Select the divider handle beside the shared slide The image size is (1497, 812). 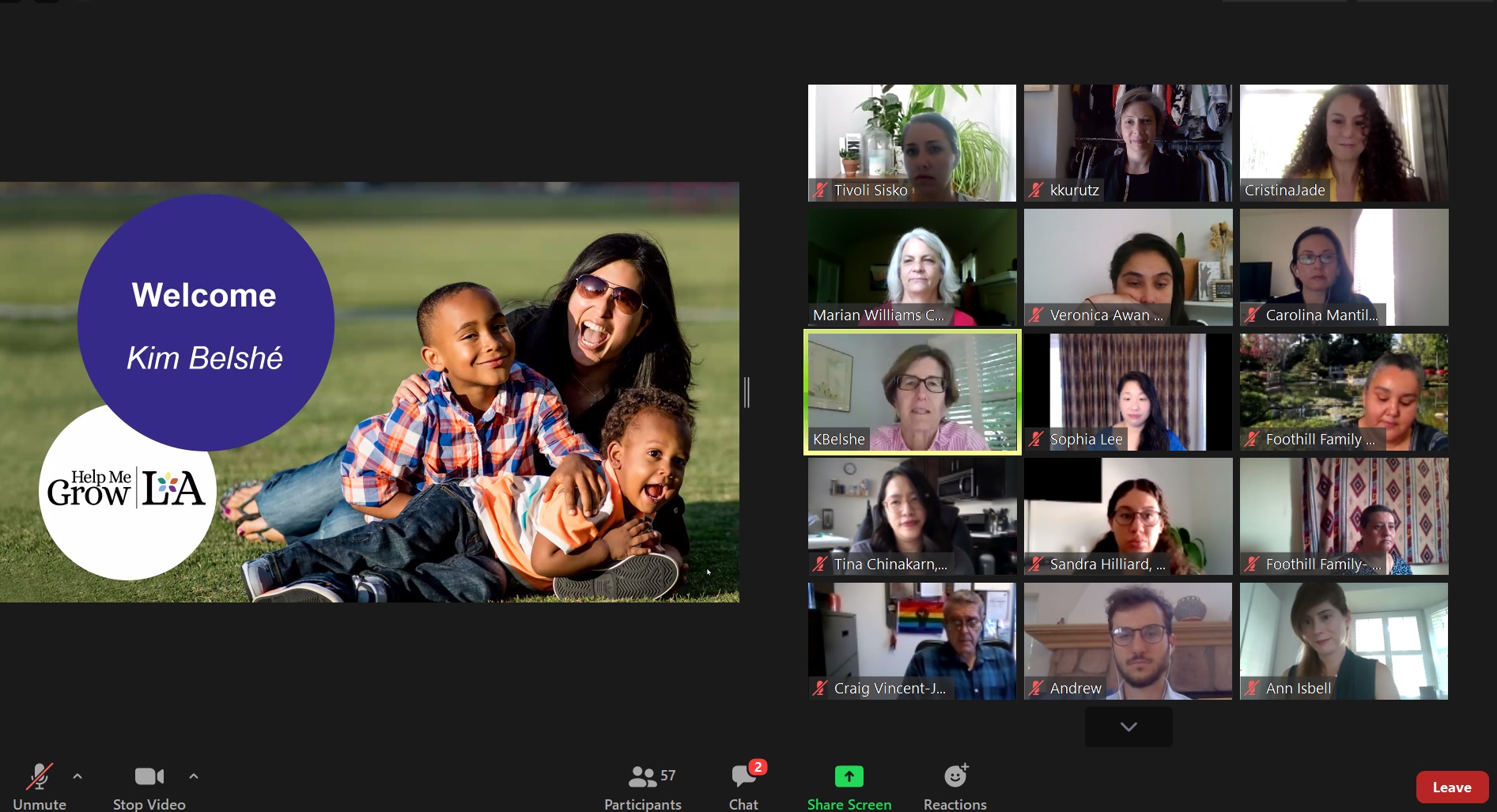(747, 392)
